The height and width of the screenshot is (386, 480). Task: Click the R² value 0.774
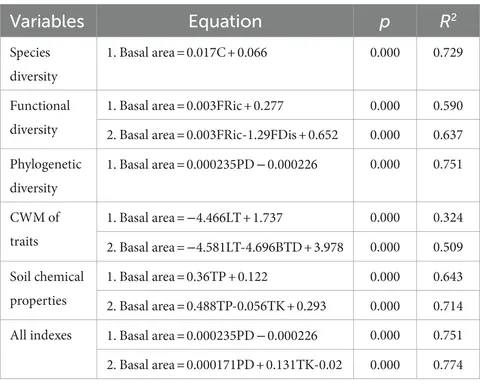448,365
